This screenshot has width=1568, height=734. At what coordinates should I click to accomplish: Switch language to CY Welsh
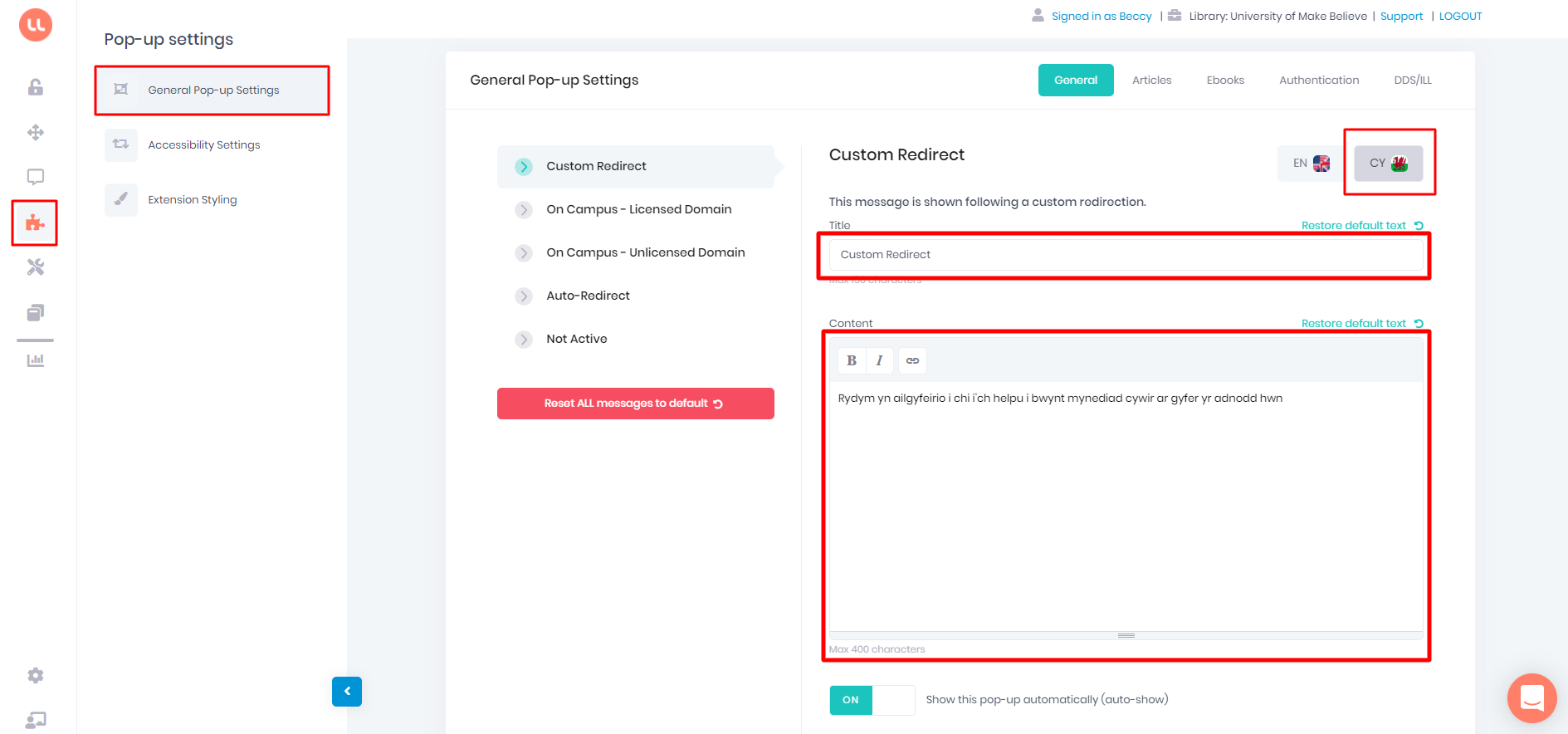point(1389,164)
